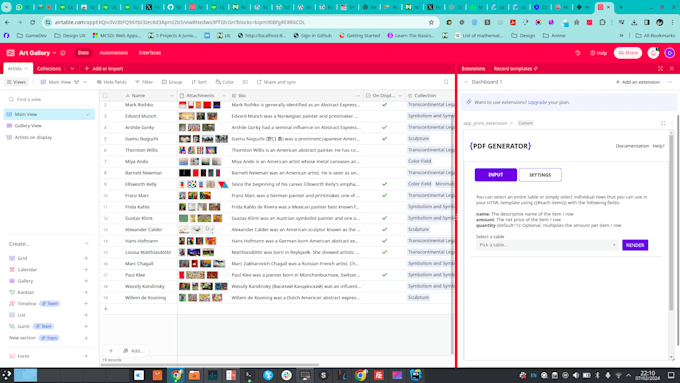Image resolution: width=680 pixels, height=383 pixels.
Task: Open the Documentation link
Action: (632, 146)
